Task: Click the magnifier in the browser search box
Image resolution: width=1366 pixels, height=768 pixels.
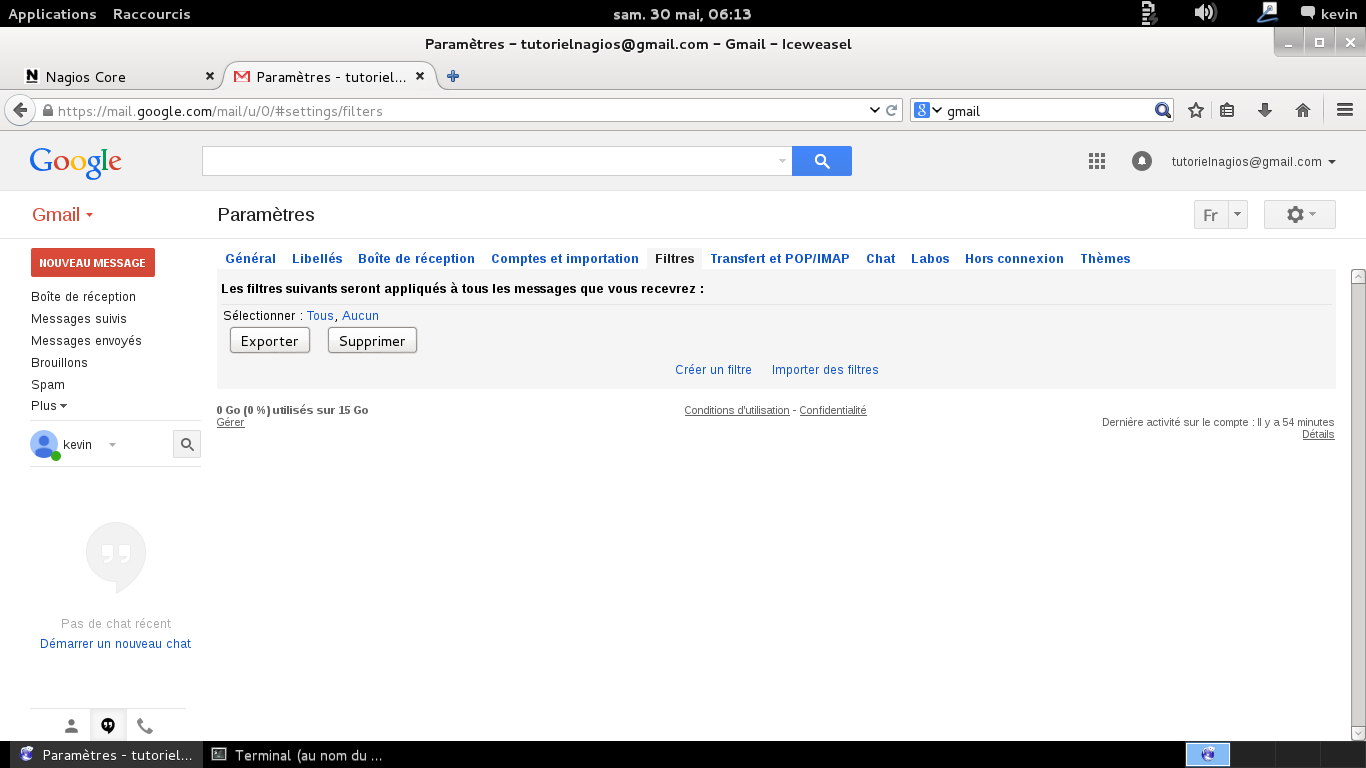Action: click(x=1163, y=110)
